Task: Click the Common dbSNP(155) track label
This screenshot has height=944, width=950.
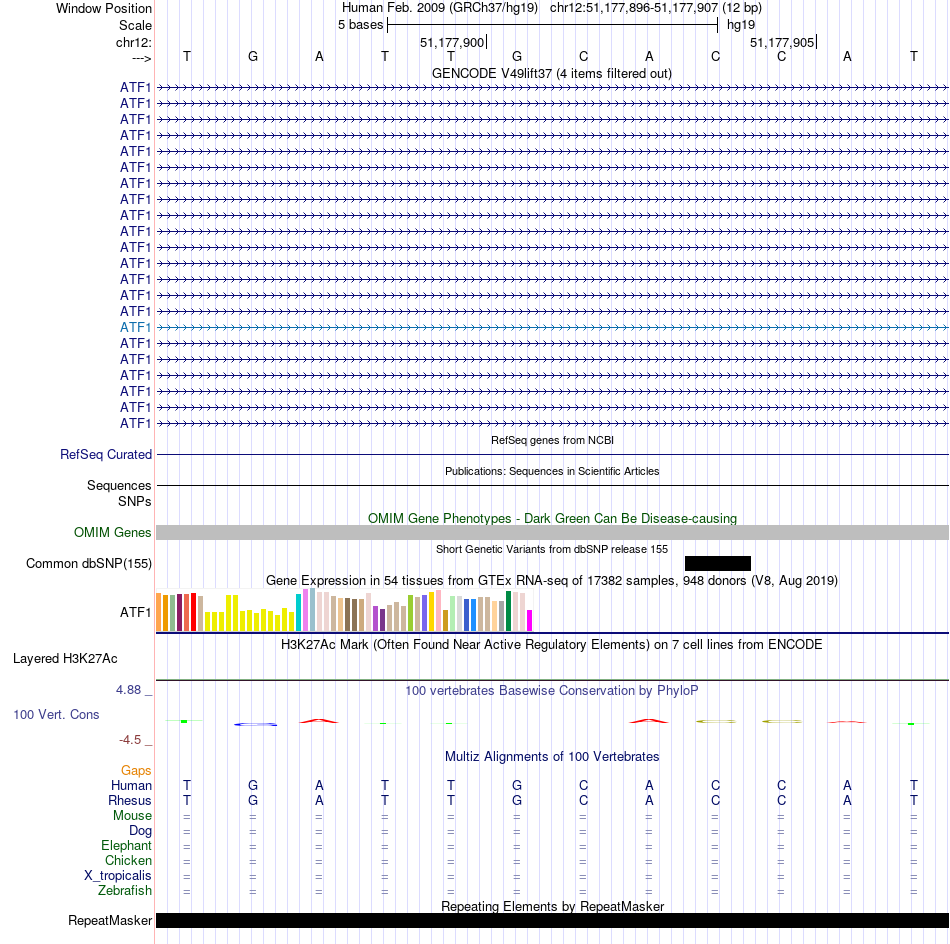Action: click(x=89, y=563)
